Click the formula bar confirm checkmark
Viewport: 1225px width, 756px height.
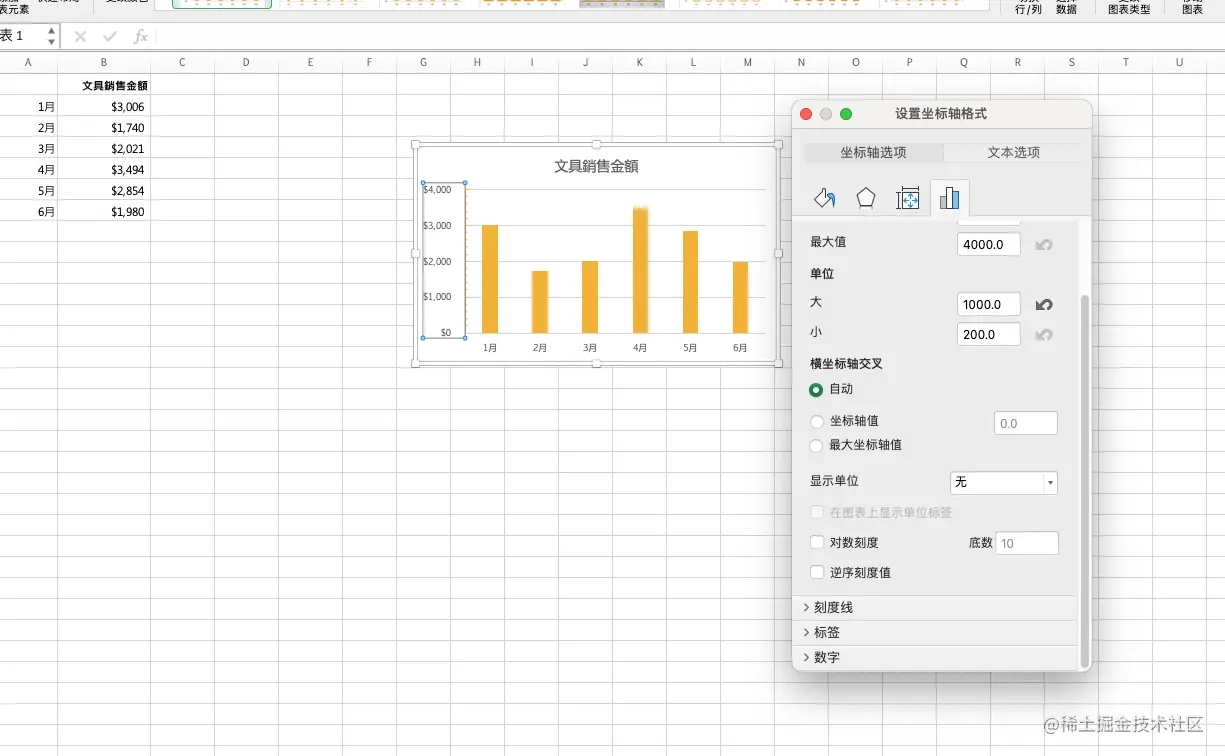[110, 36]
